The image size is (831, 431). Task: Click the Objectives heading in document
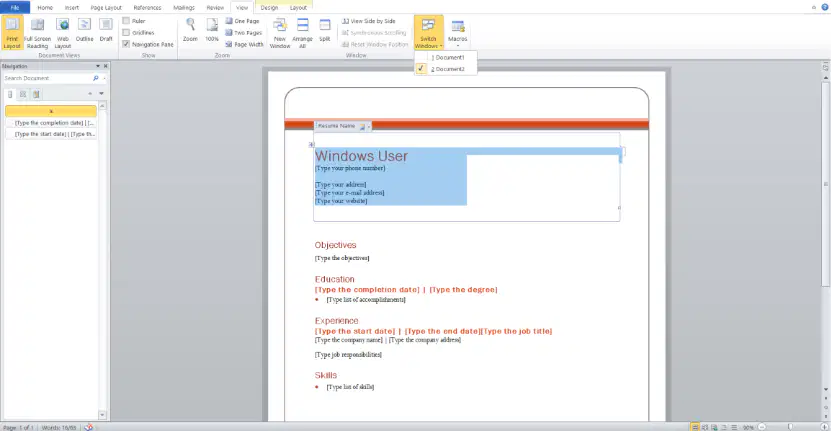(335, 245)
